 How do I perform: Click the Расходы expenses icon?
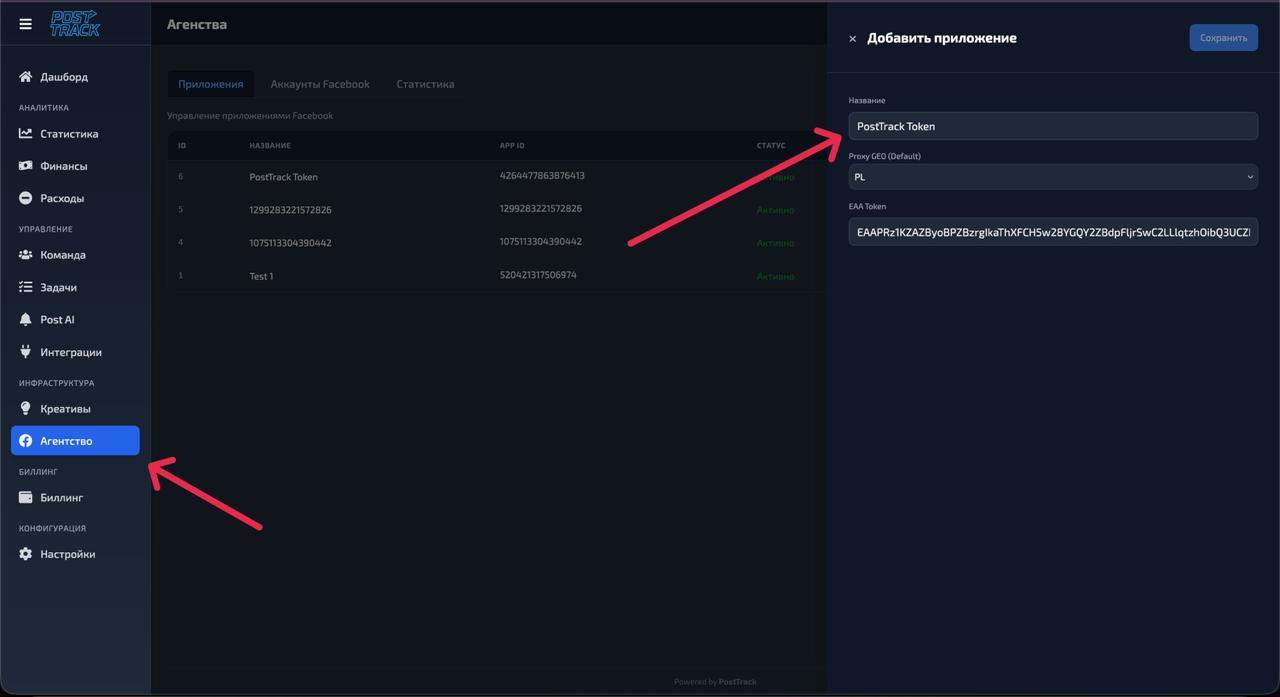pyautogui.click(x=24, y=197)
